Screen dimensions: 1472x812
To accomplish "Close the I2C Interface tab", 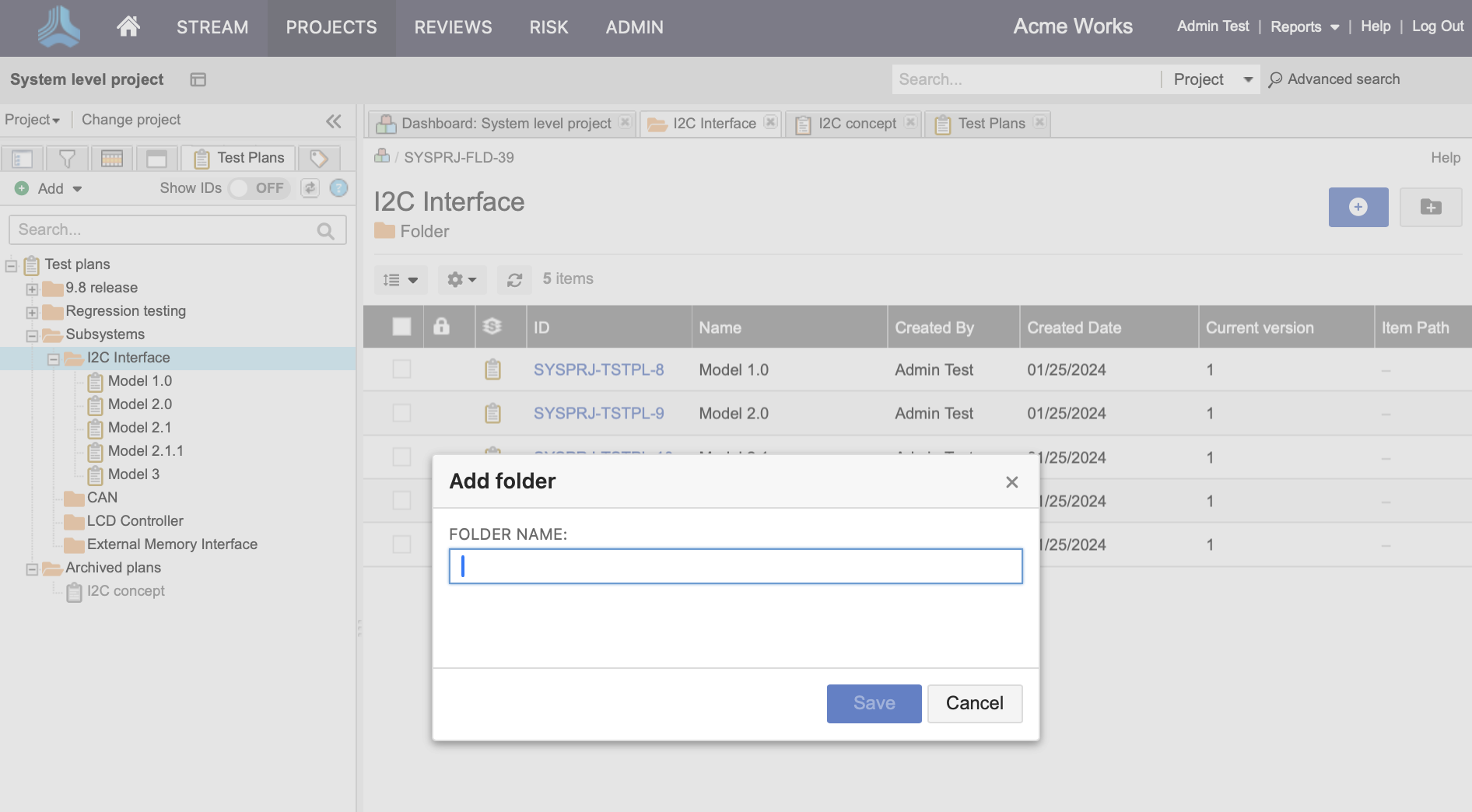I will point(770,122).
